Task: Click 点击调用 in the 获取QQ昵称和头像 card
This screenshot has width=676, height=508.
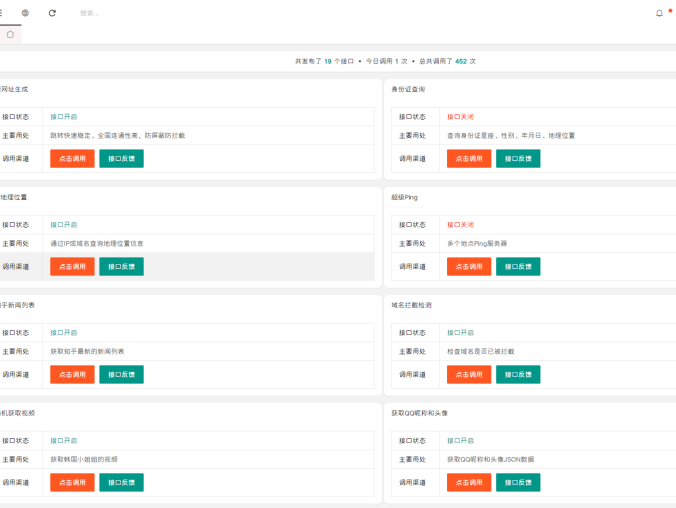Action: point(469,482)
